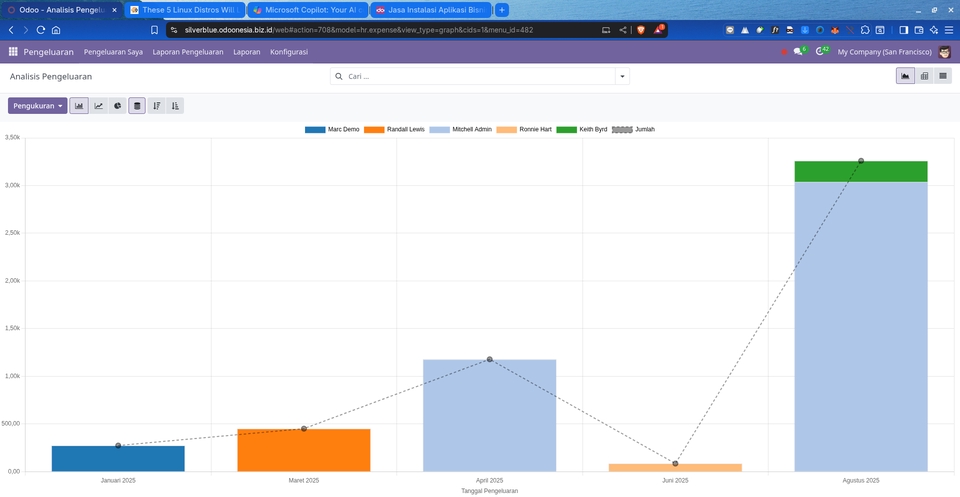Open the Pengukuran measures dropdown
This screenshot has height=497, width=960.
38,105
